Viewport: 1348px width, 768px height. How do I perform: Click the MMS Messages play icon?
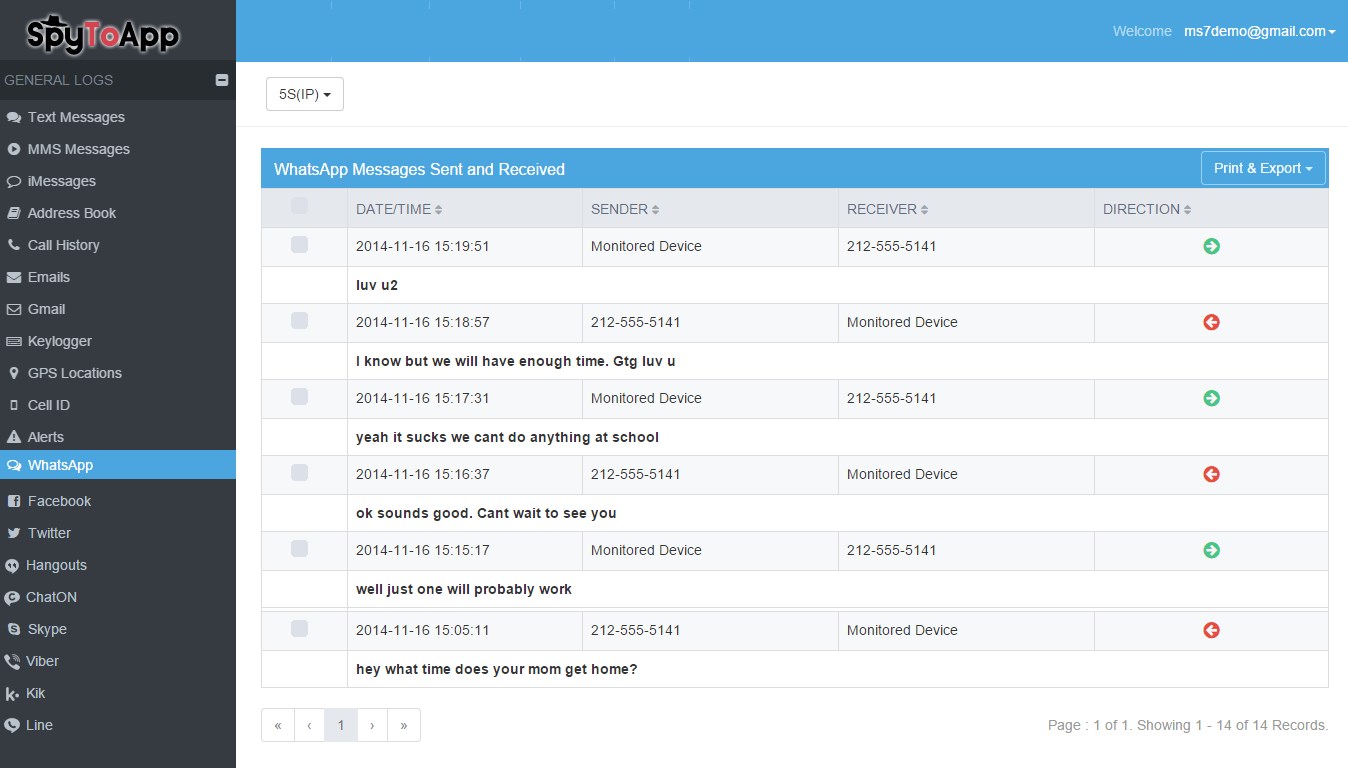point(14,149)
